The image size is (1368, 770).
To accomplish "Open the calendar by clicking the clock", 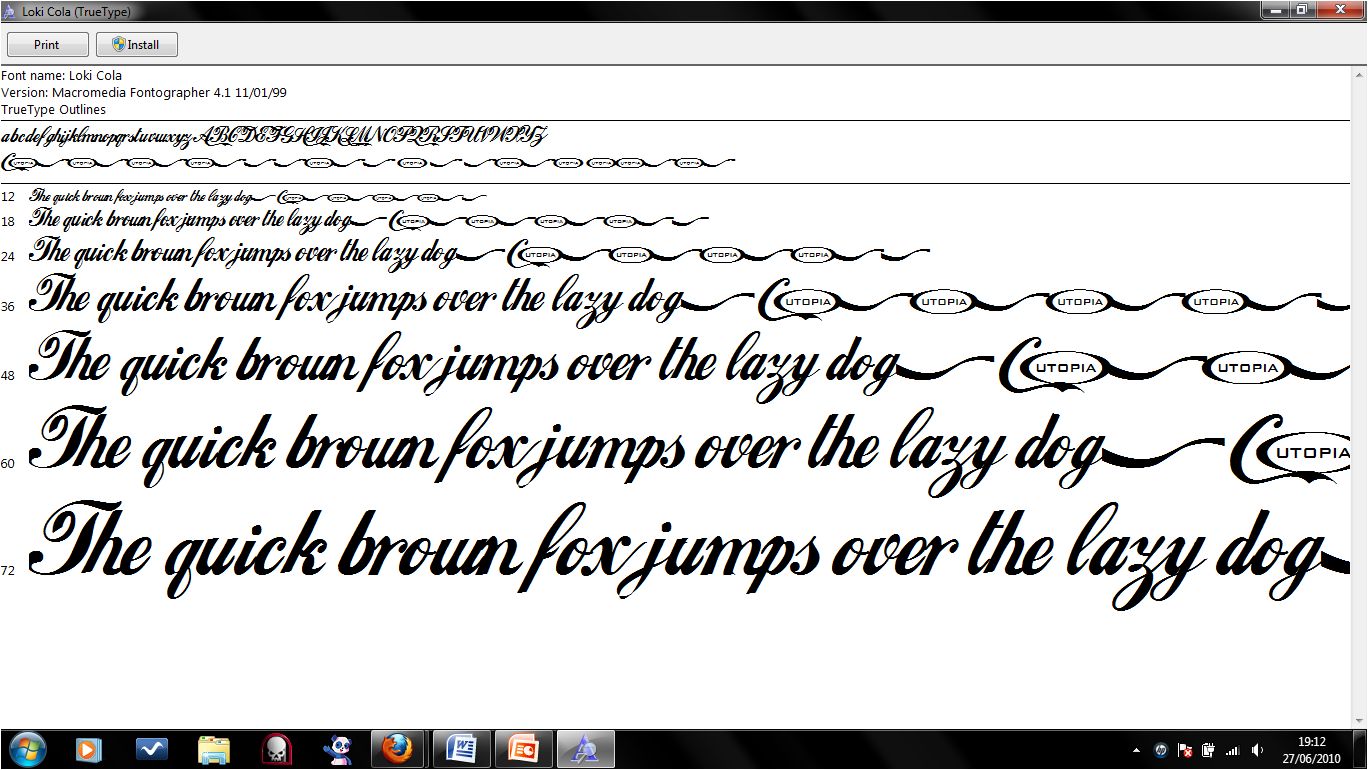I will pyautogui.click(x=1312, y=749).
